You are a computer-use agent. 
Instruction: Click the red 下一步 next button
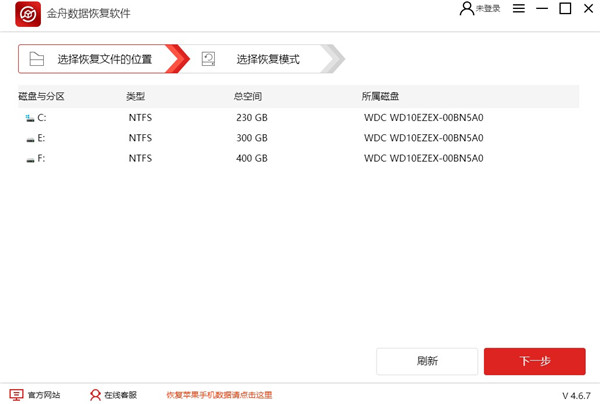[x=534, y=361]
